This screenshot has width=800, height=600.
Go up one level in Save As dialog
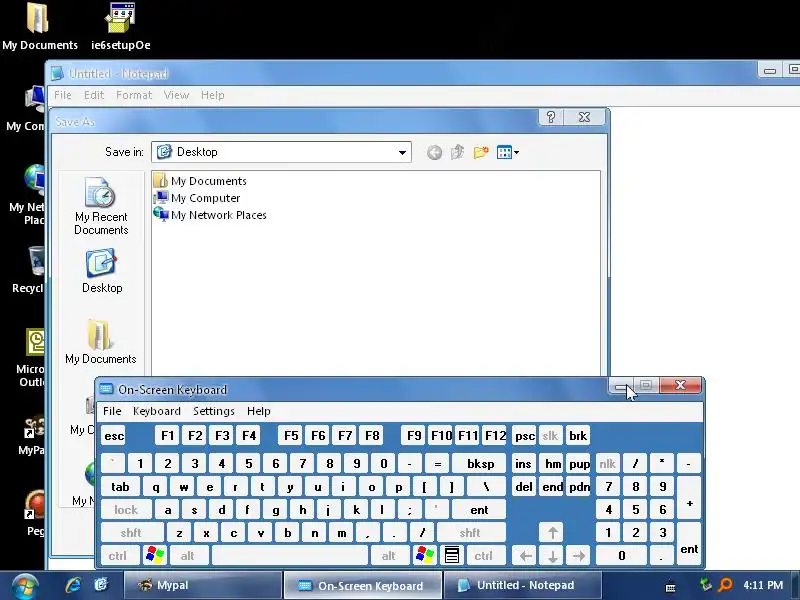(x=457, y=152)
